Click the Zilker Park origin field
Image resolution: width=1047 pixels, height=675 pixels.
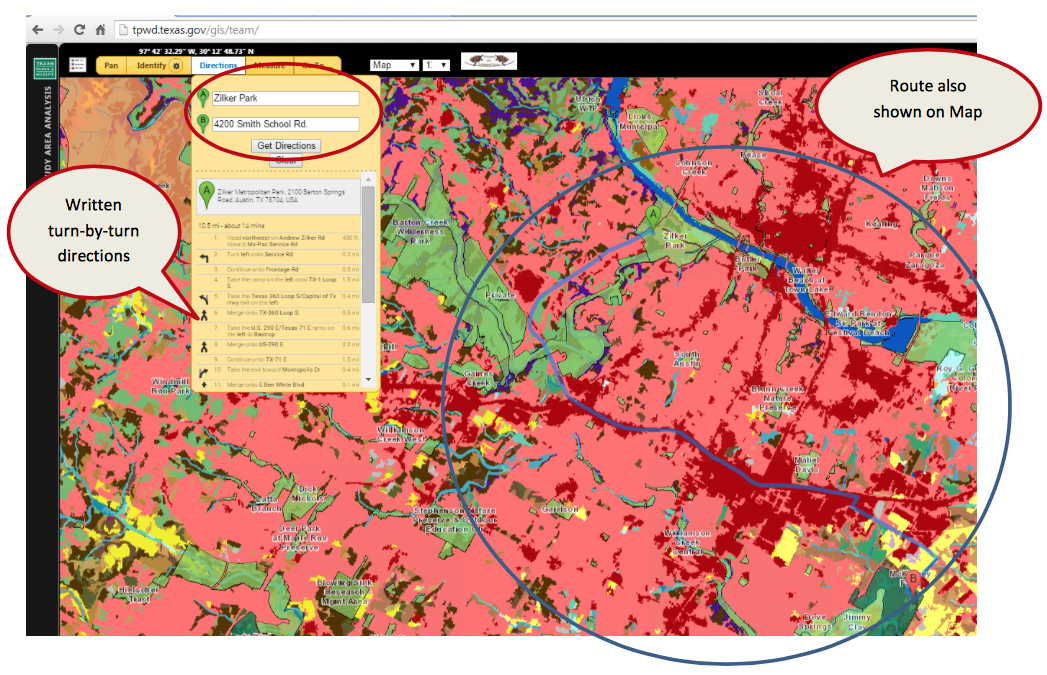coord(285,99)
